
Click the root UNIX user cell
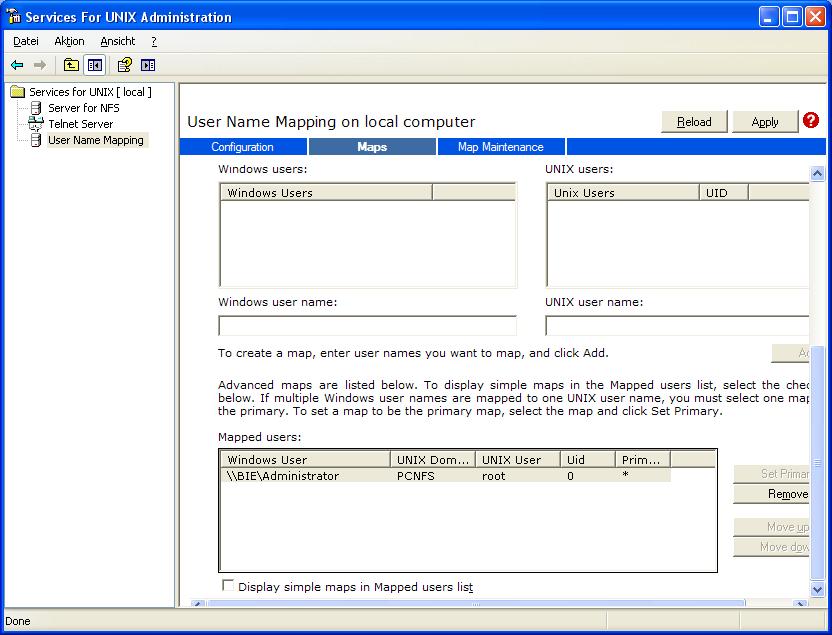click(x=493, y=476)
